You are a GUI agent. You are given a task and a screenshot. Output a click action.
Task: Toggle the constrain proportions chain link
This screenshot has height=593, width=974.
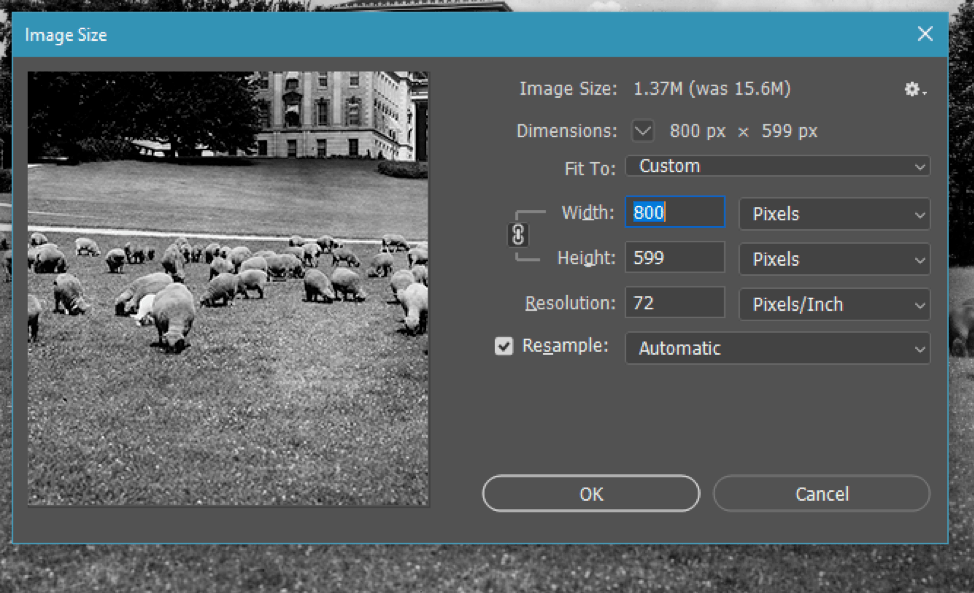[518, 235]
